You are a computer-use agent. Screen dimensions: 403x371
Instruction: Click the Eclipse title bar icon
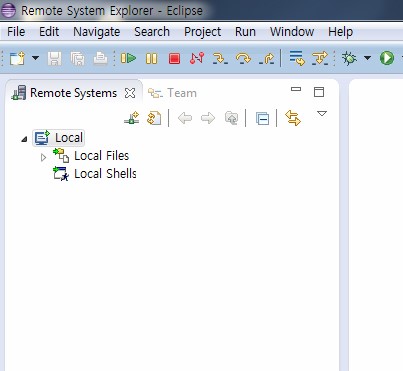tap(8, 11)
